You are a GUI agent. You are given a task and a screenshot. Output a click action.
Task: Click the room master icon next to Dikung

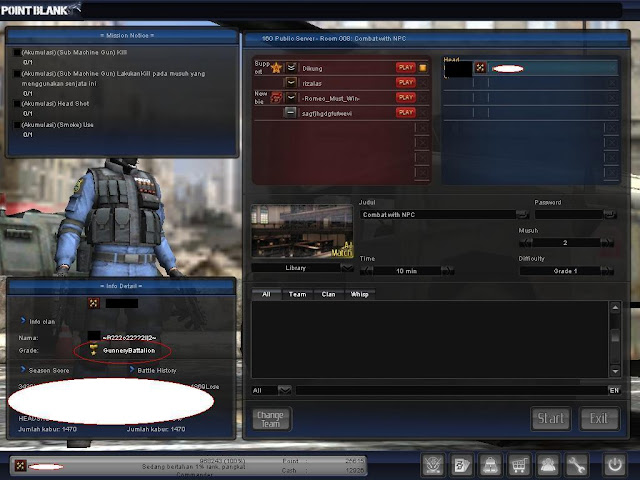pos(423,68)
